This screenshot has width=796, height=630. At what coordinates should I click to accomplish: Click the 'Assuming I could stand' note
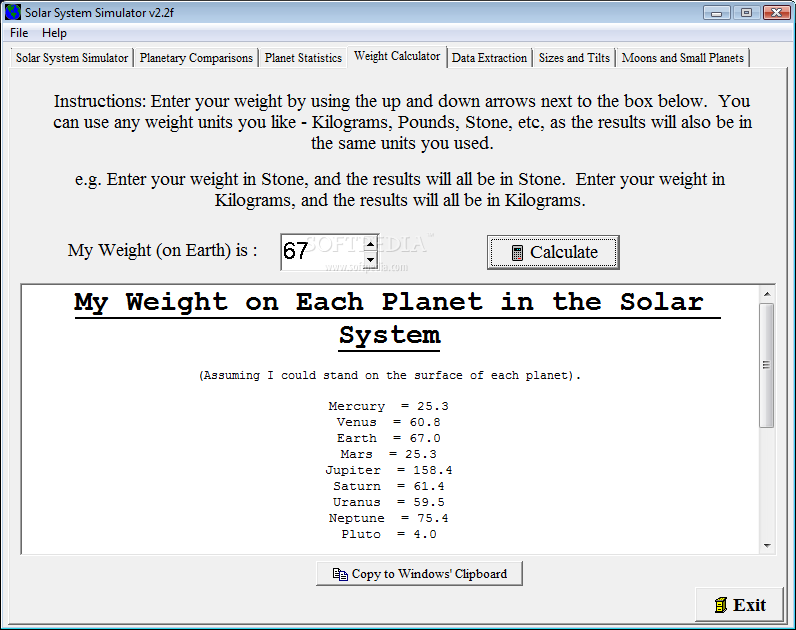coord(389,376)
